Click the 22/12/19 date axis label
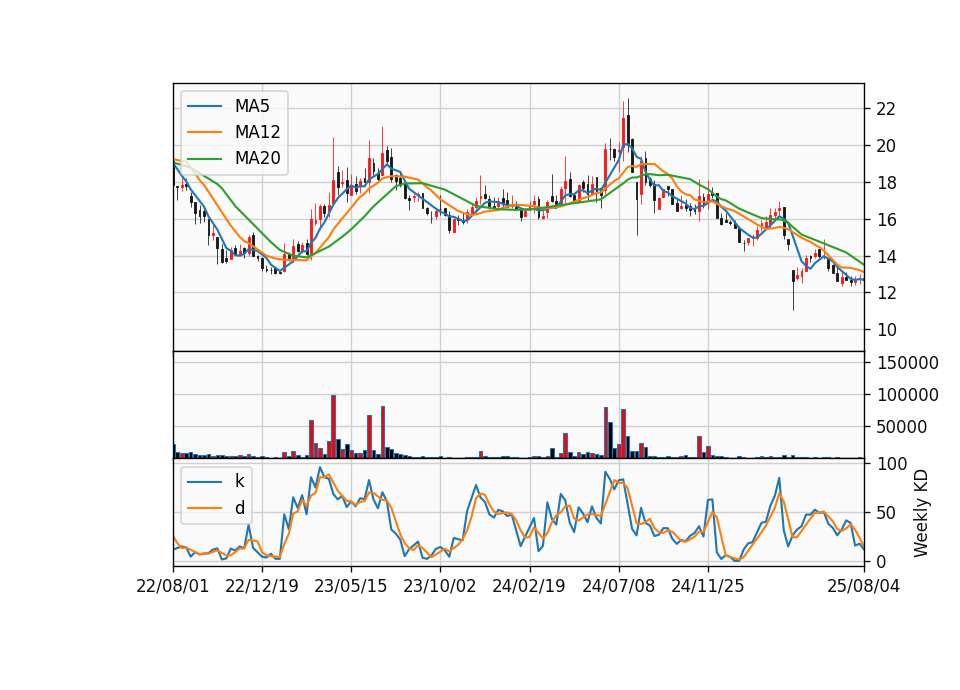The width and height of the screenshot is (960, 690). (262, 586)
